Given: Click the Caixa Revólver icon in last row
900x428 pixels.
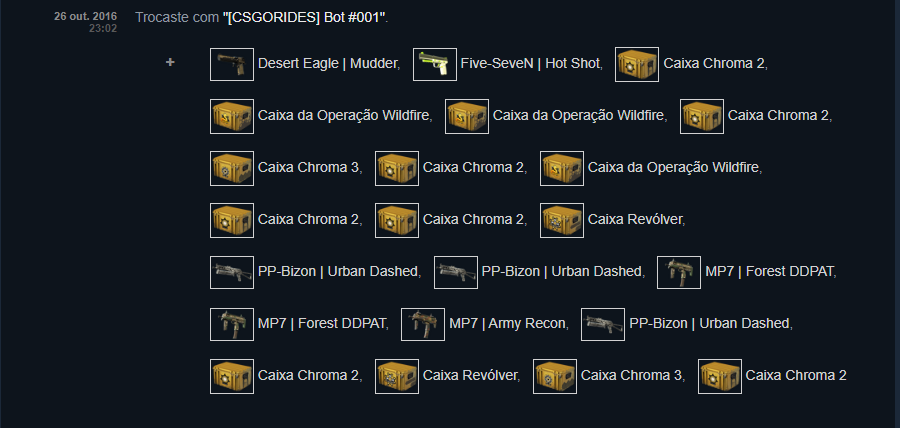Looking at the screenshot, I should pyautogui.click(x=397, y=376).
